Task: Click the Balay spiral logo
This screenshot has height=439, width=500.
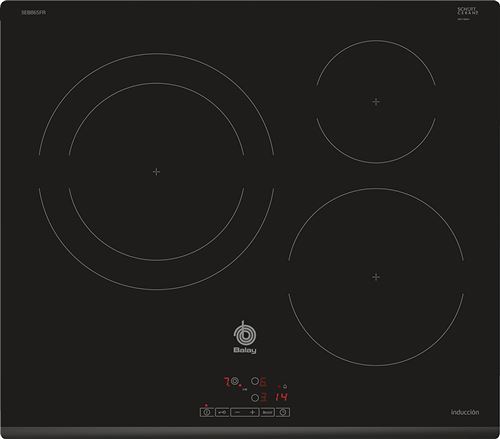Action: (244, 334)
